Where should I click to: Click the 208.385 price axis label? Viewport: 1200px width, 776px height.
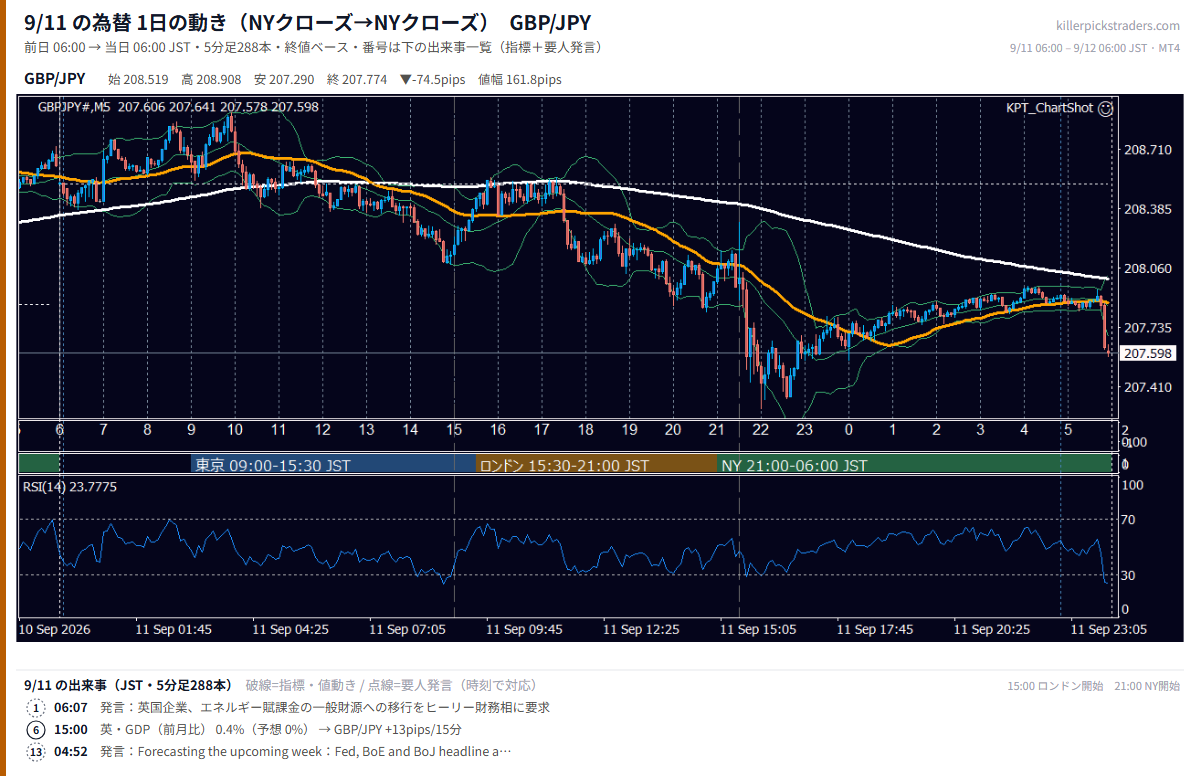tap(1148, 209)
